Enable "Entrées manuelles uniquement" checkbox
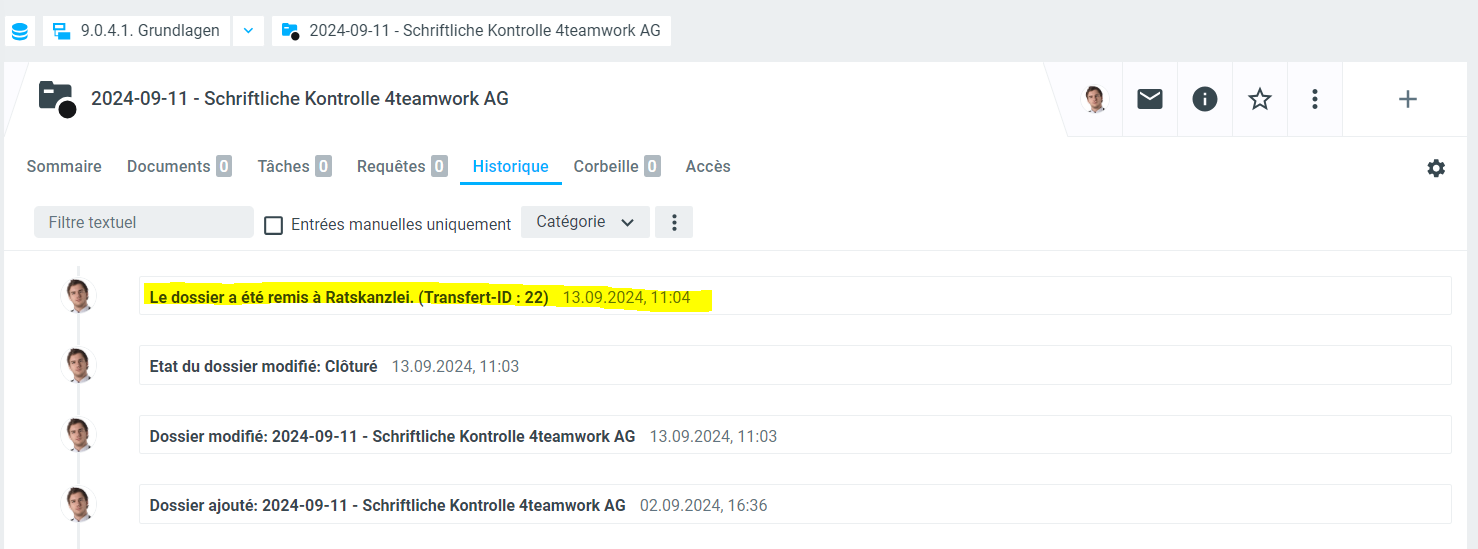Viewport: 1478px width, 549px height. point(273,225)
